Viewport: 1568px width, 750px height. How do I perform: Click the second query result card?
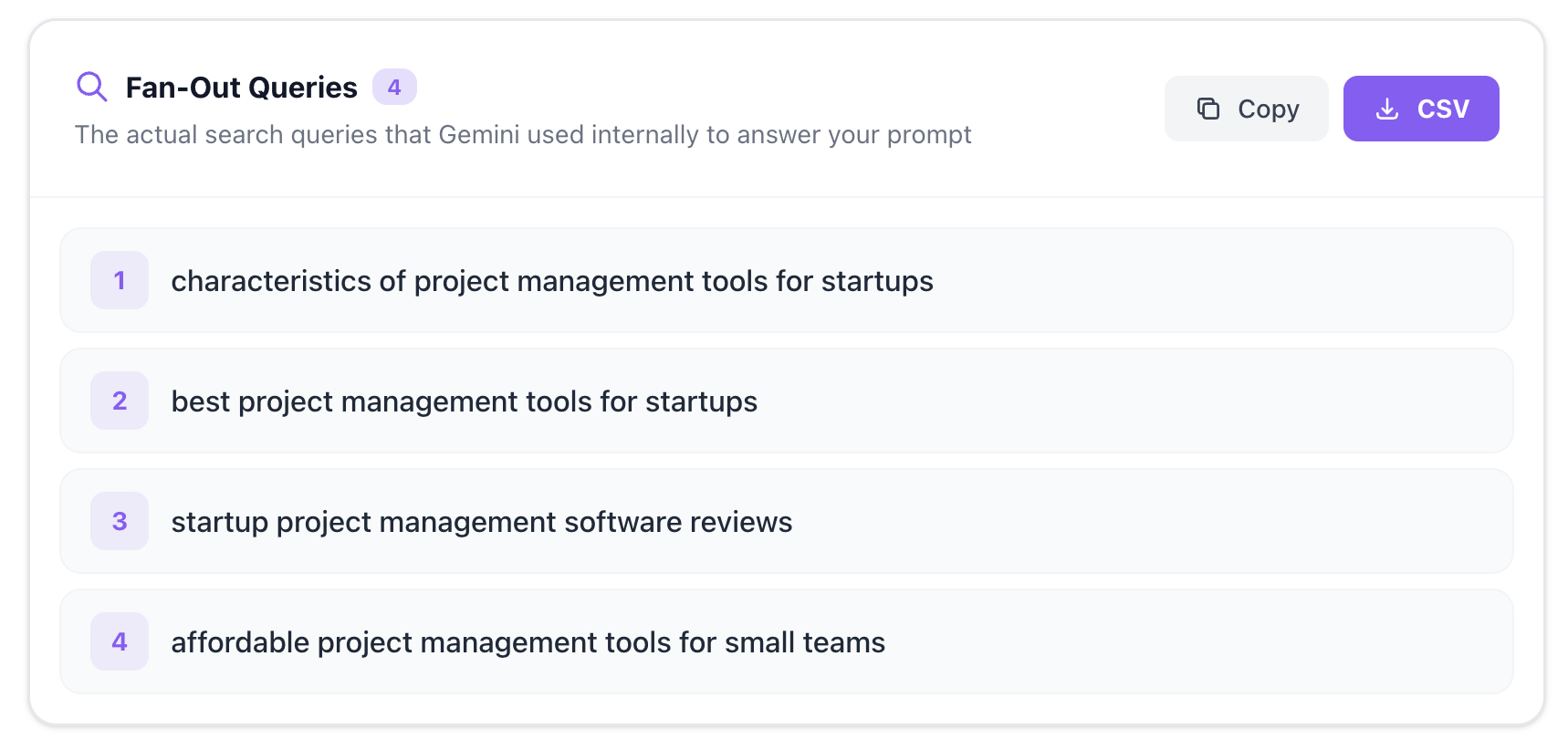coord(785,401)
